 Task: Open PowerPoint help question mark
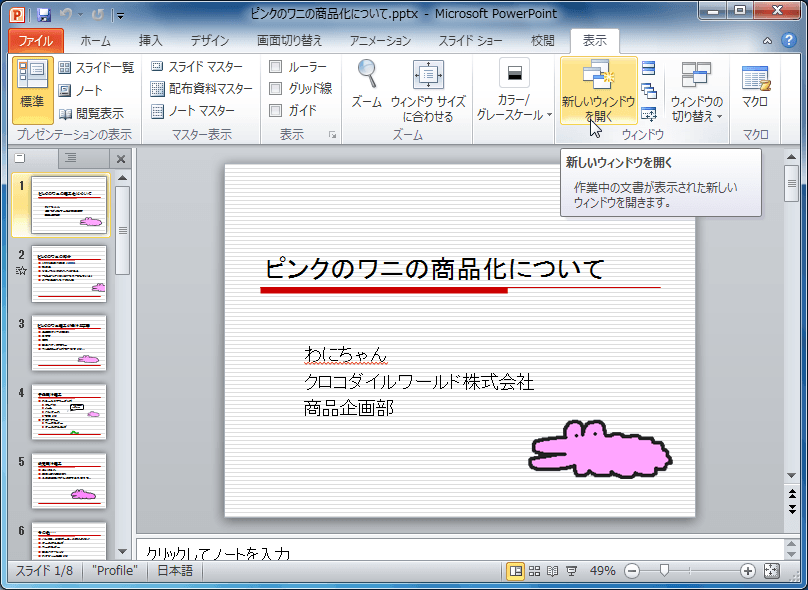(x=789, y=40)
